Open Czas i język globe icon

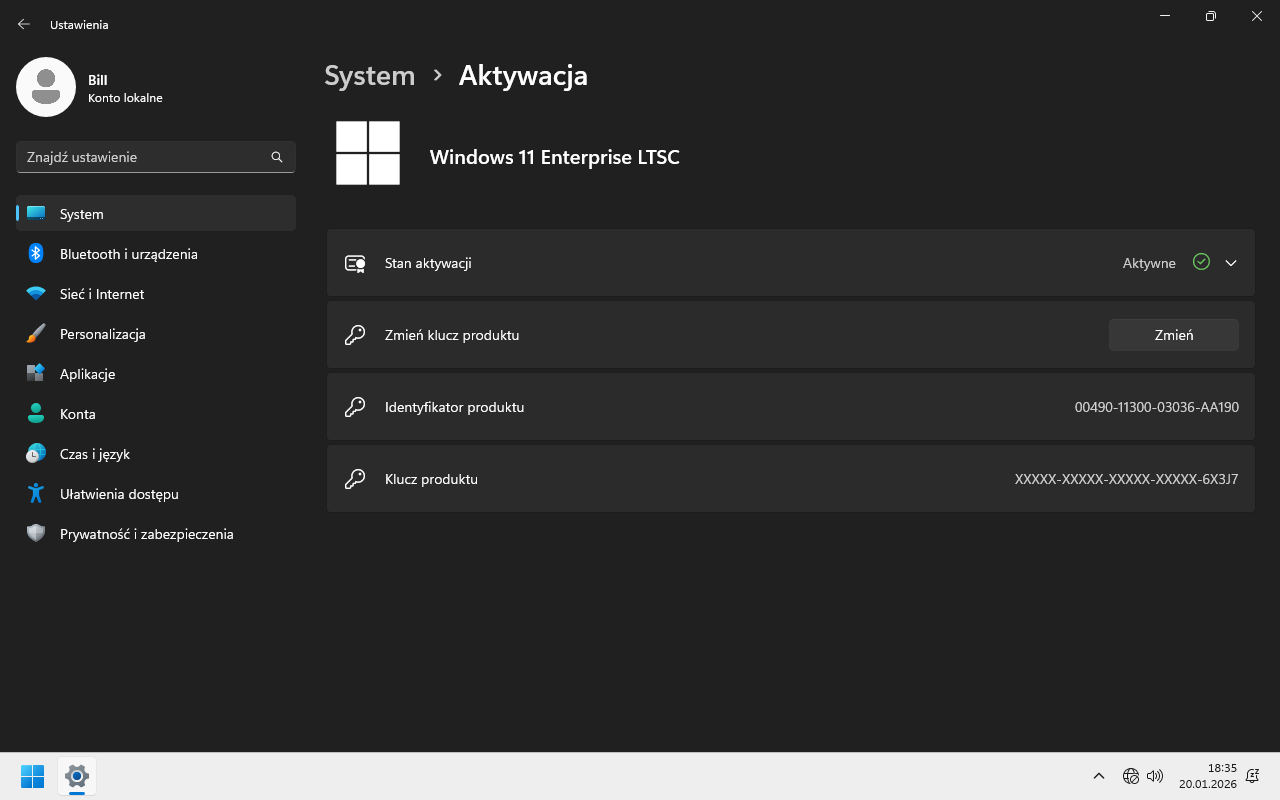pos(36,454)
